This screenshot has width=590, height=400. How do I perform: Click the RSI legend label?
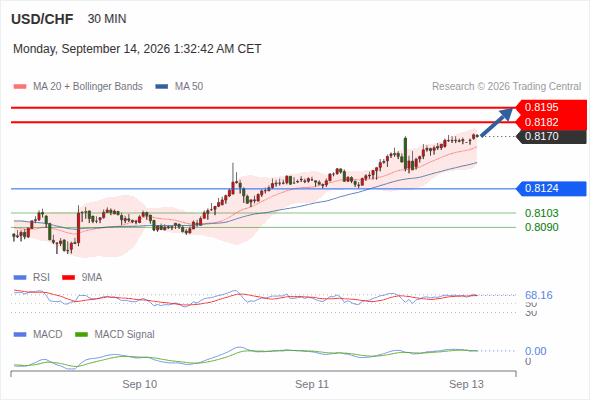click(x=41, y=278)
